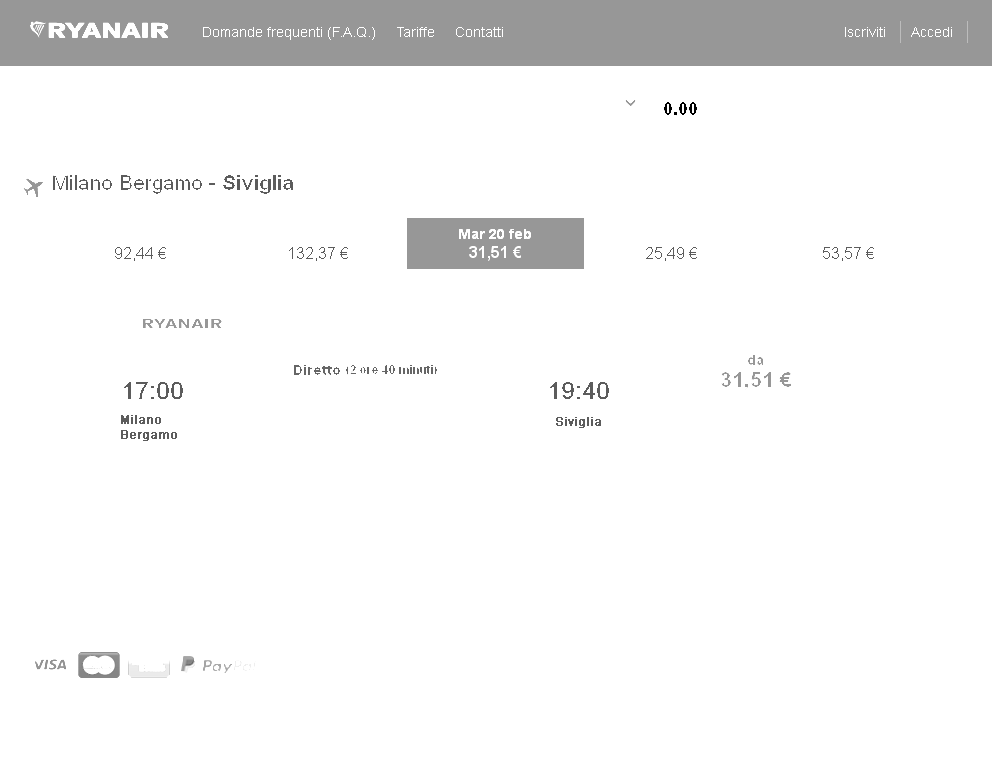Click the 17:00 departure time on flight
The image size is (992, 784).
point(153,390)
